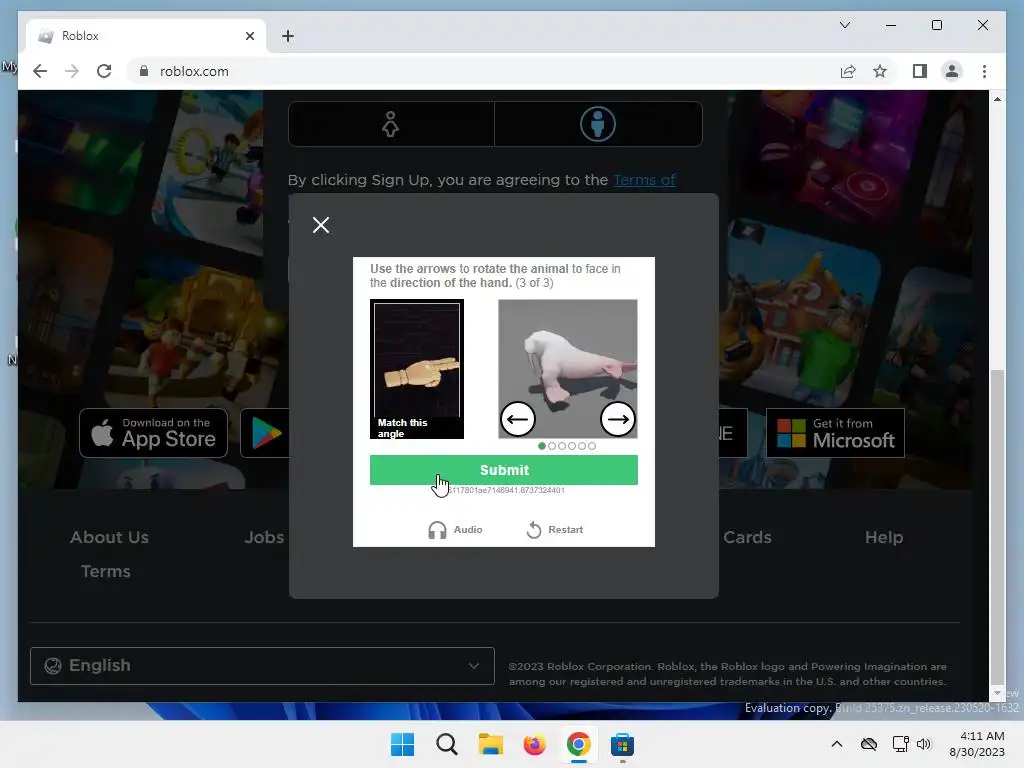Image resolution: width=1024 pixels, height=768 pixels.
Task: Open the volume tray icon
Action: point(923,744)
